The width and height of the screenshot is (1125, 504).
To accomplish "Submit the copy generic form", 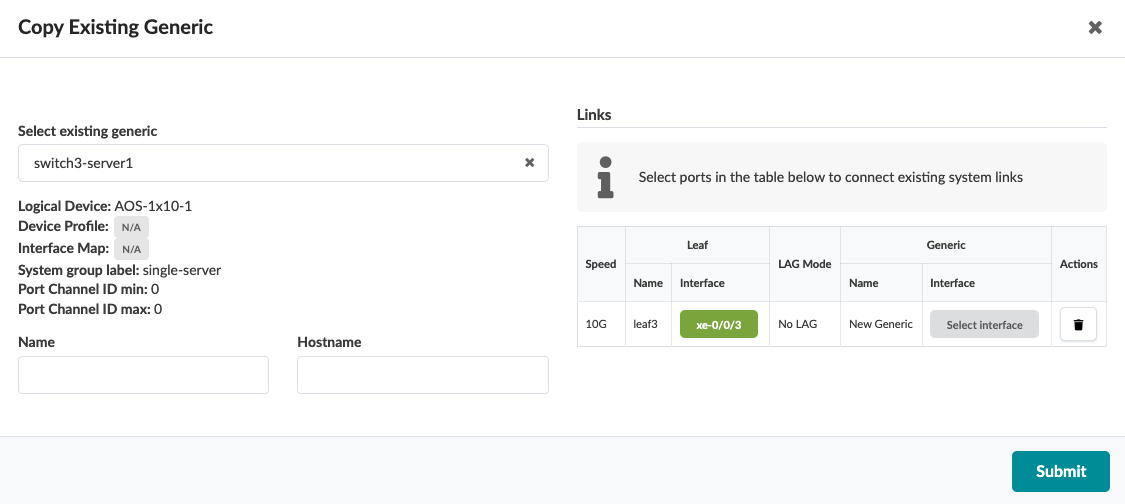I will [1061, 472].
